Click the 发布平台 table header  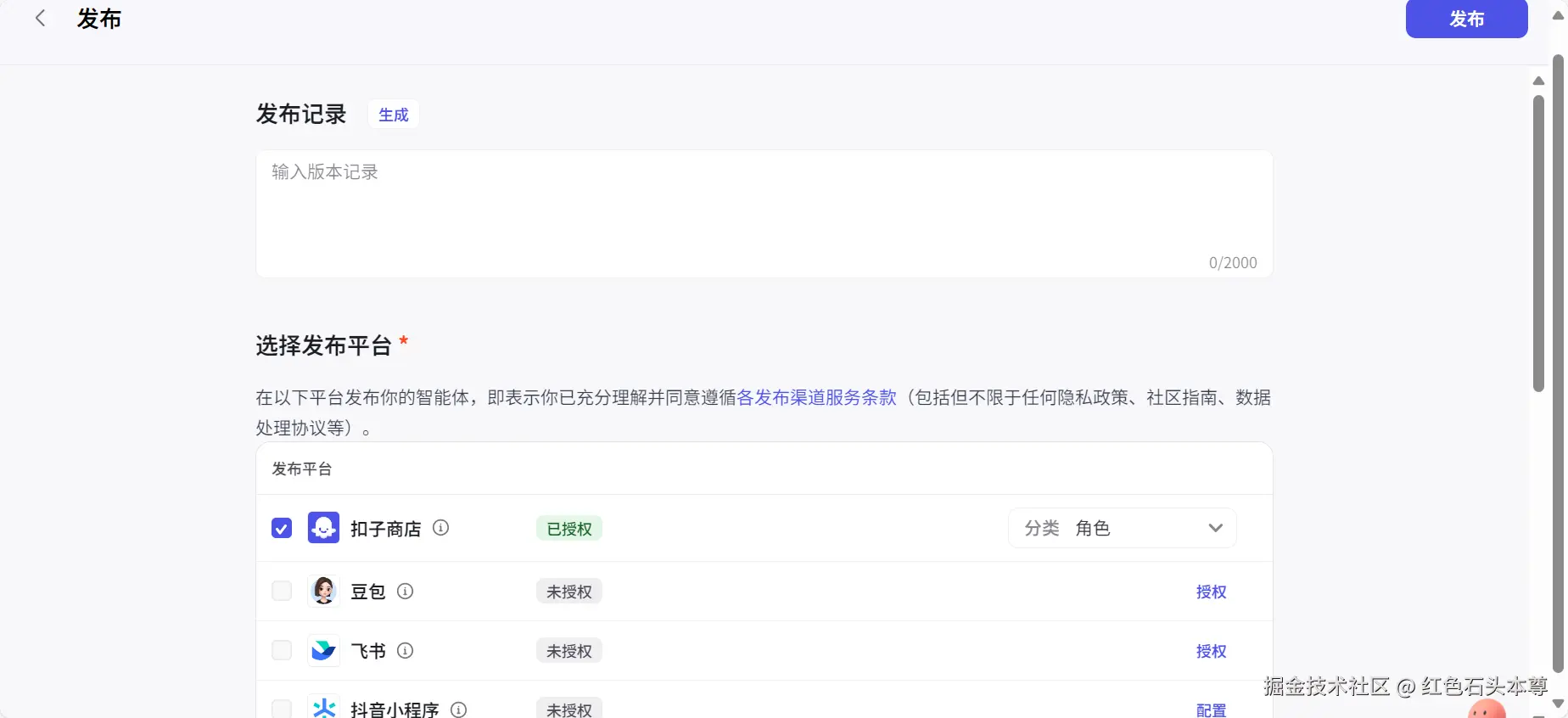[302, 468]
